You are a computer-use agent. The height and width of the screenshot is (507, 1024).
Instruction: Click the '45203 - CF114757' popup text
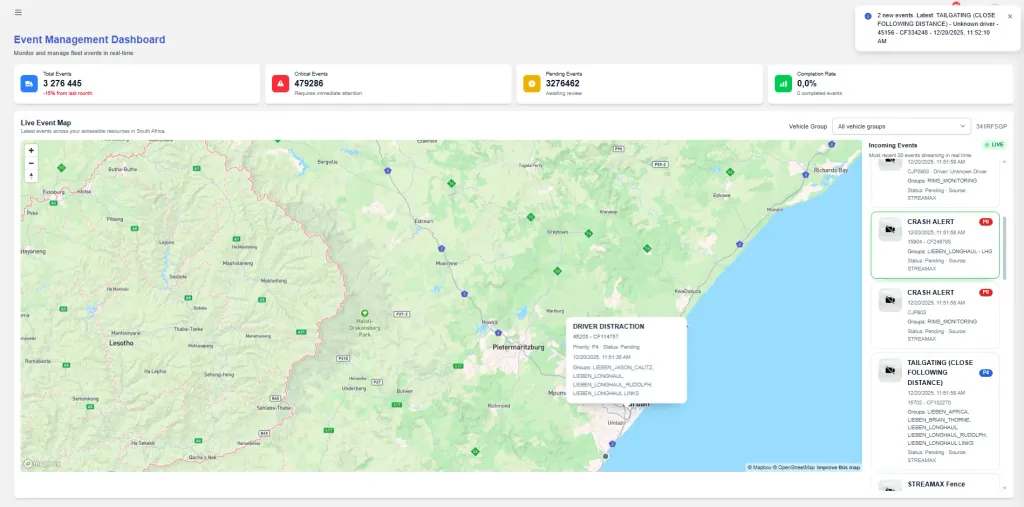point(596,336)
